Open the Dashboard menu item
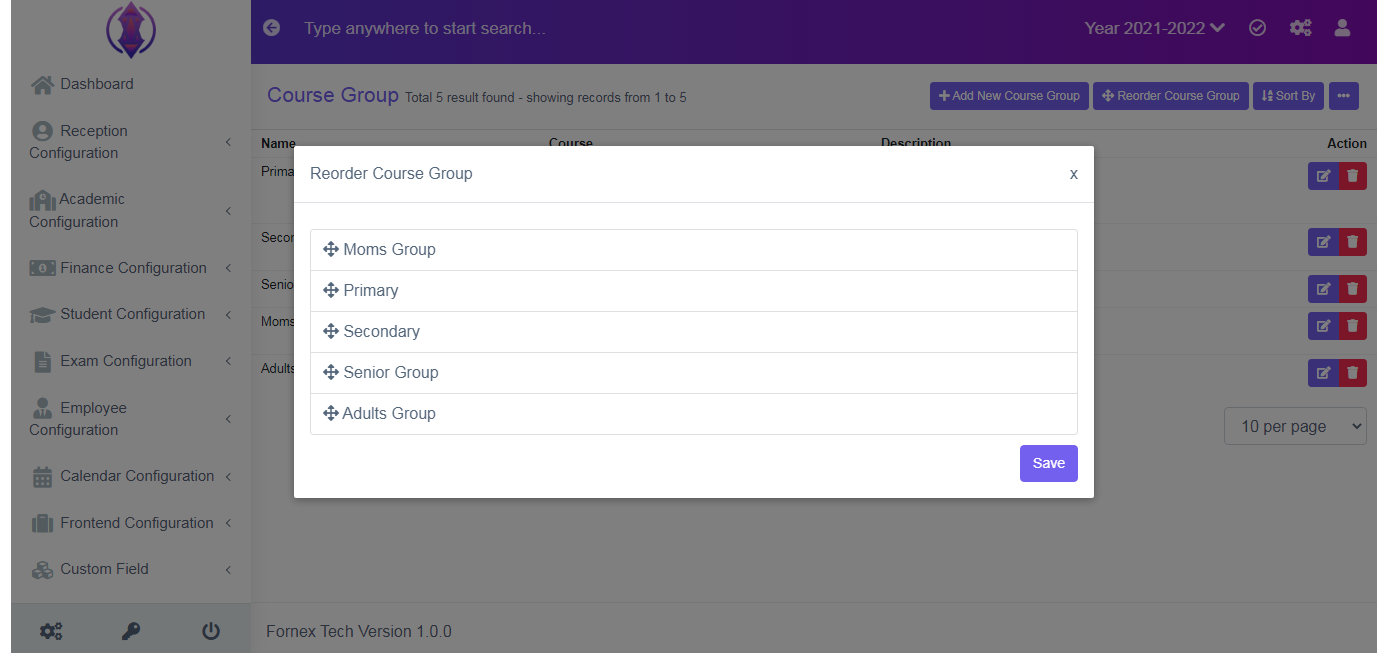This screenshot has height=653, width=1377. click(97, 84)
